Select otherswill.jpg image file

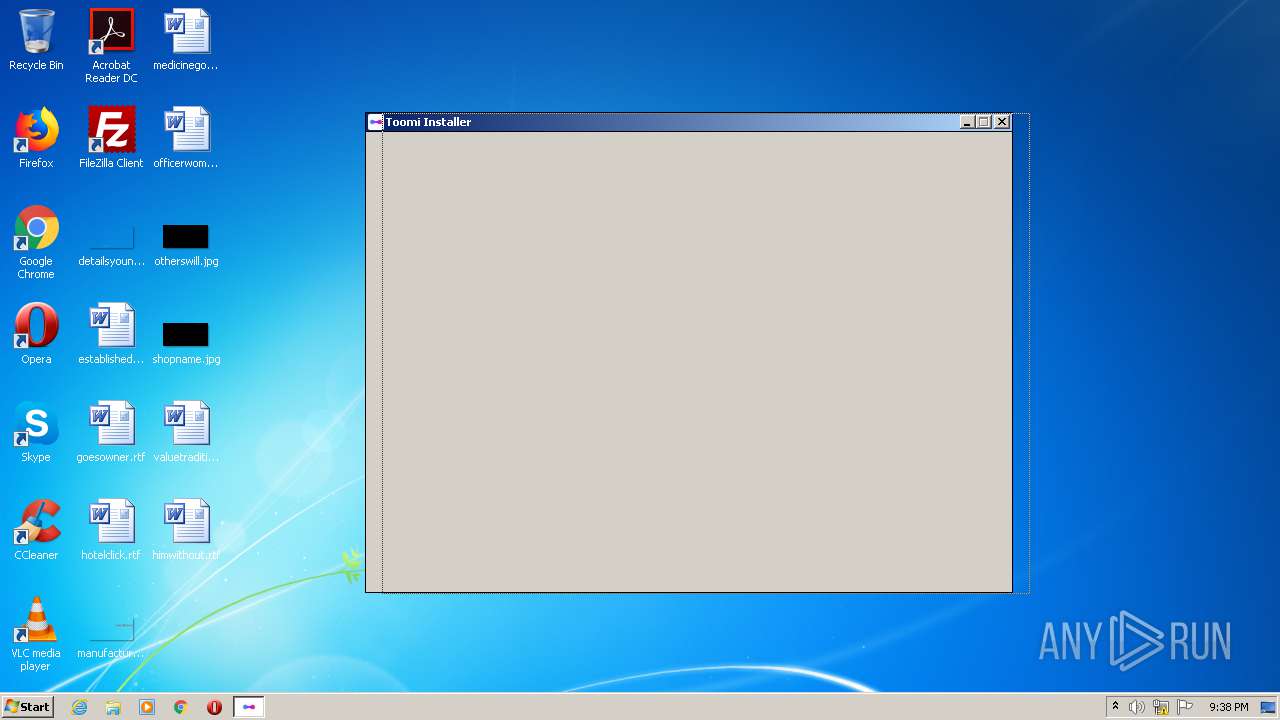(x=186, y=245)
